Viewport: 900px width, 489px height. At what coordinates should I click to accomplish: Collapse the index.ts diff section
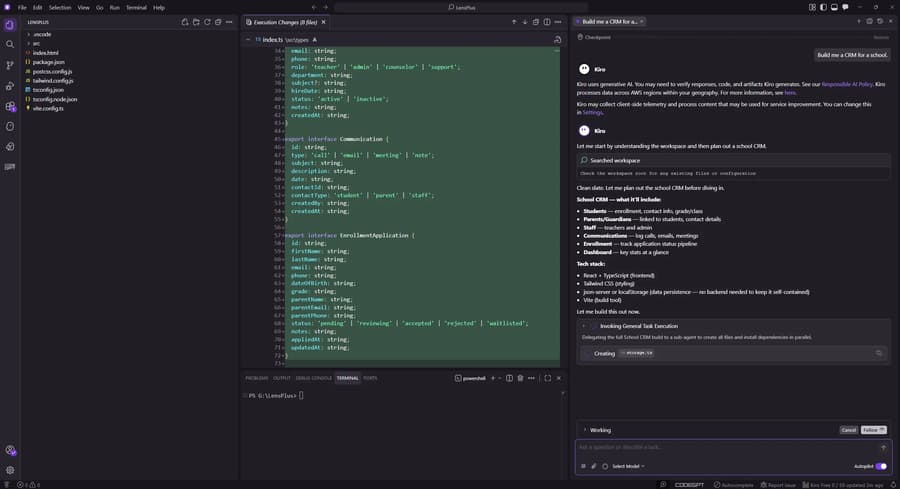[248, 40]
